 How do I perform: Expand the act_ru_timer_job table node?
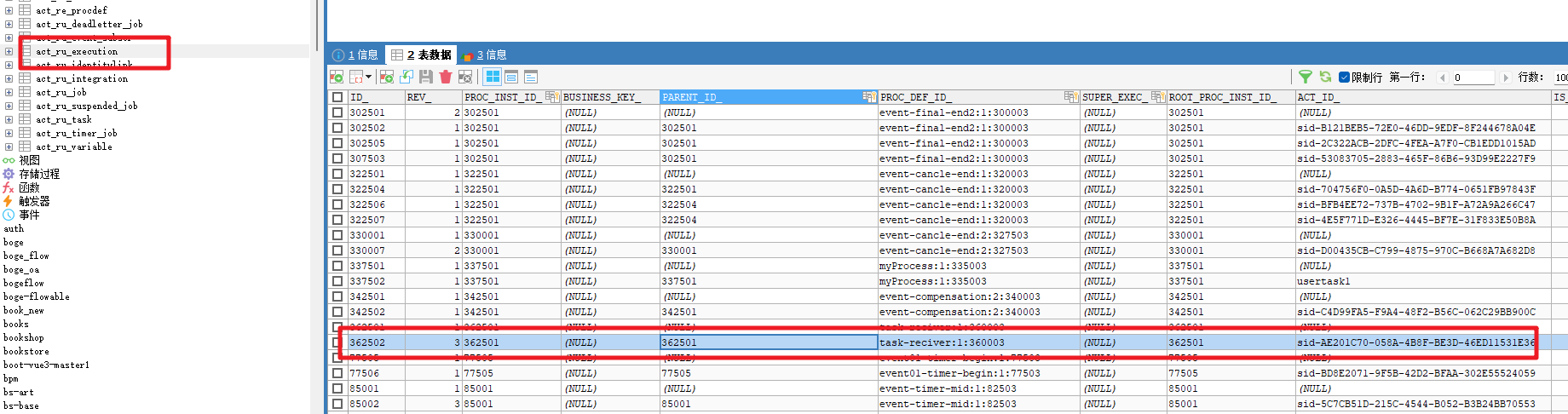pos(9,133)
